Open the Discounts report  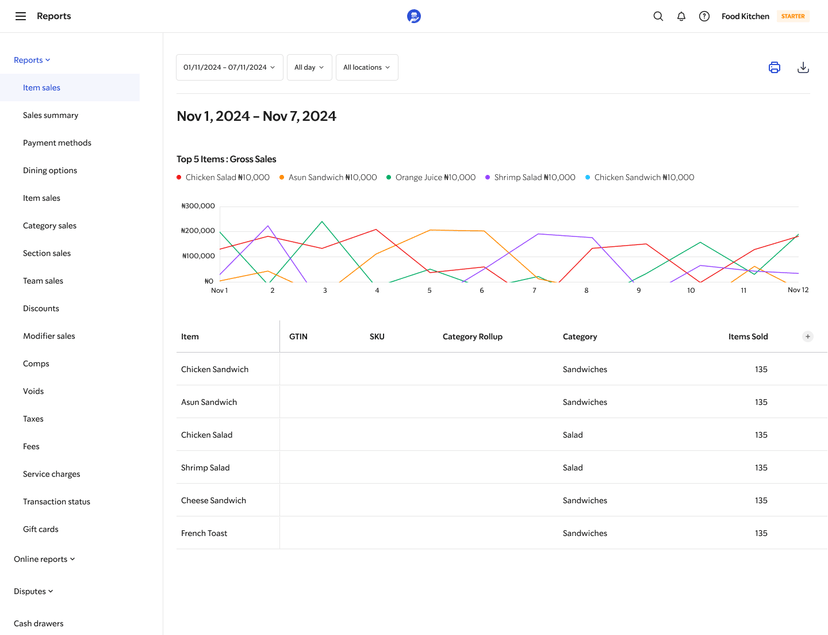pyautogui.click(x=41, y=308)
